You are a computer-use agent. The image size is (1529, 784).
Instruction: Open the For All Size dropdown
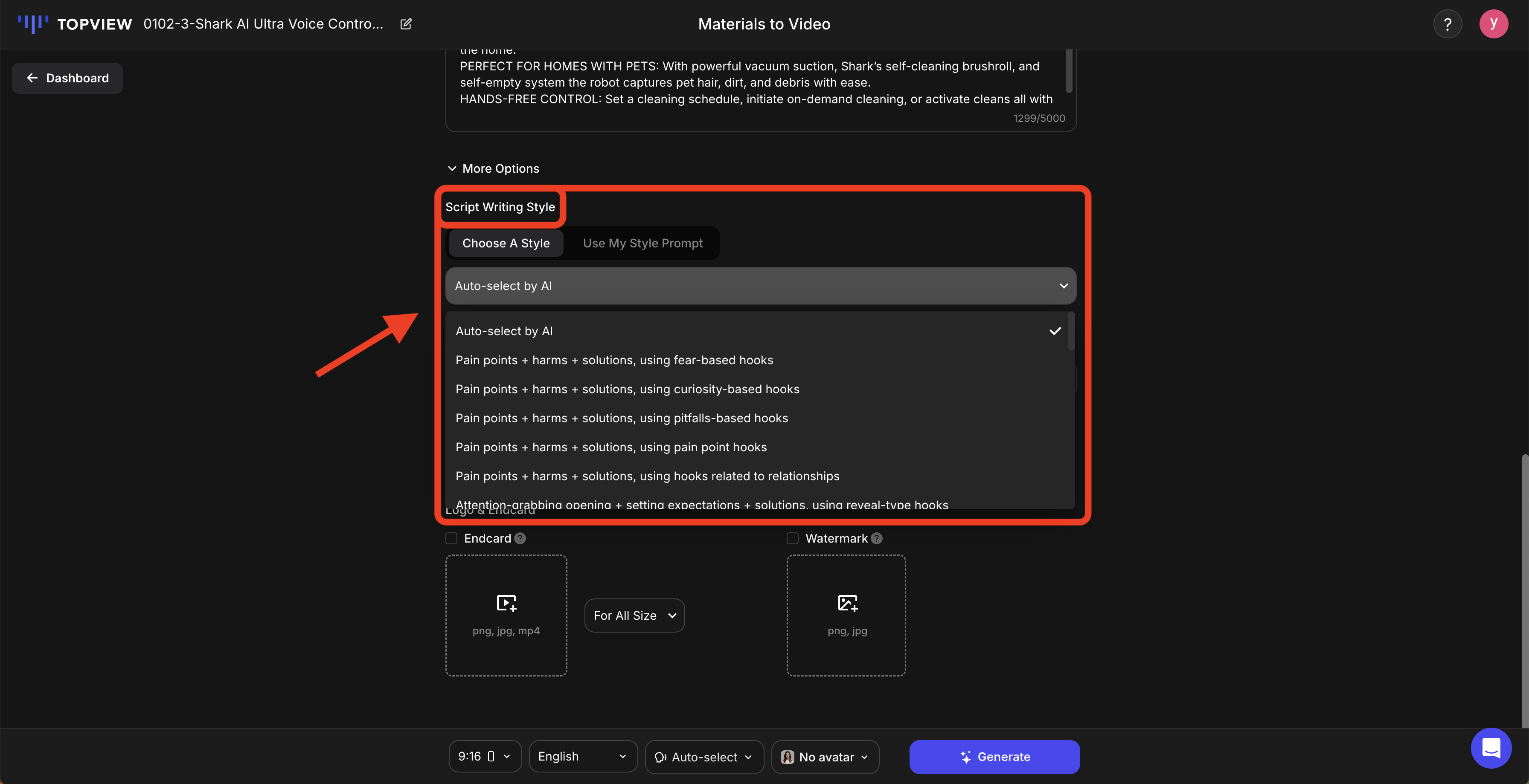634,616
